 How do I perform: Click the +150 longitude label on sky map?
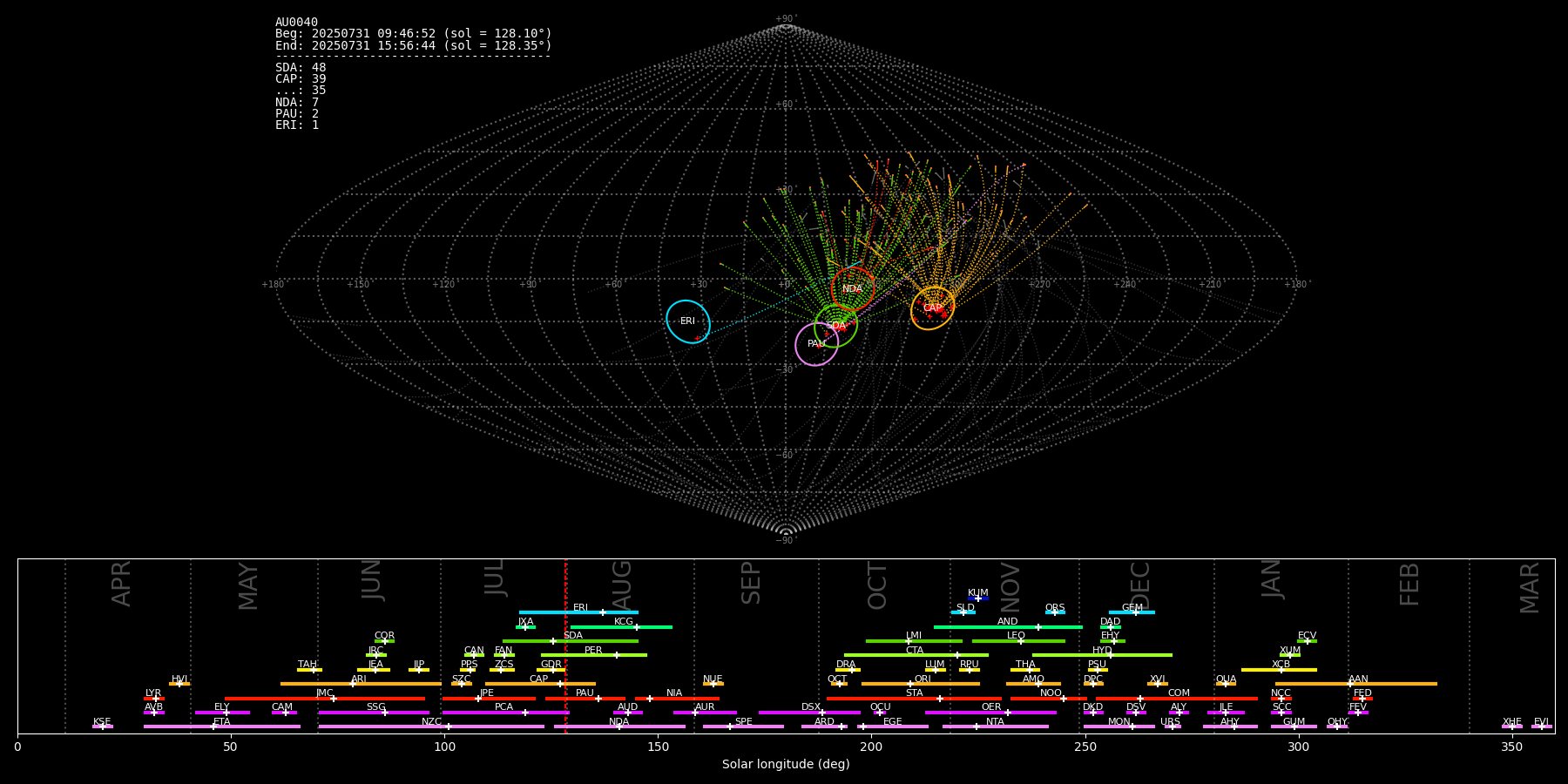tap(358, 285)
